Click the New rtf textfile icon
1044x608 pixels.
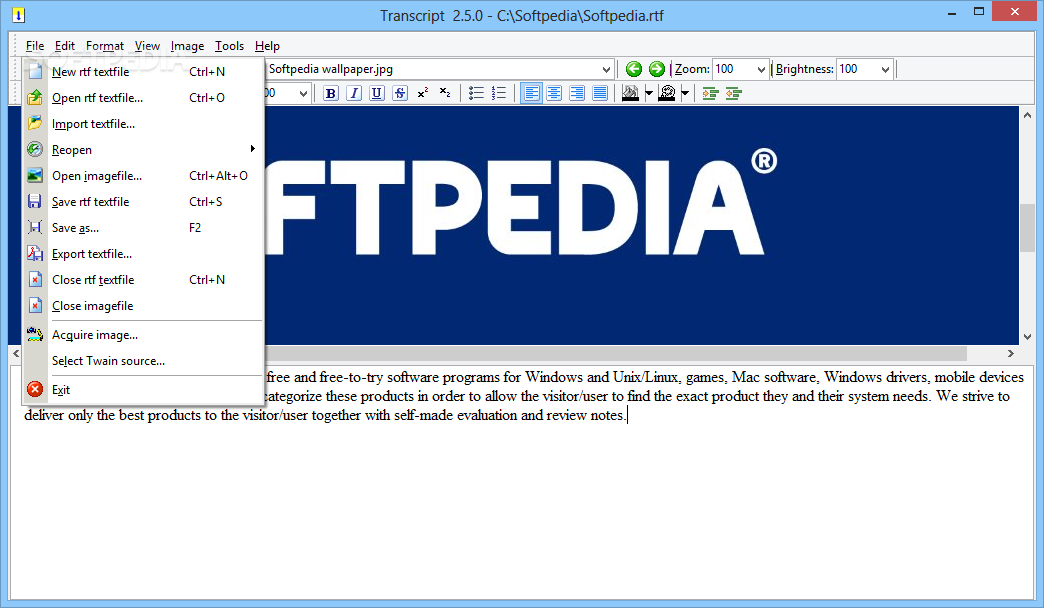click(35, 71)
